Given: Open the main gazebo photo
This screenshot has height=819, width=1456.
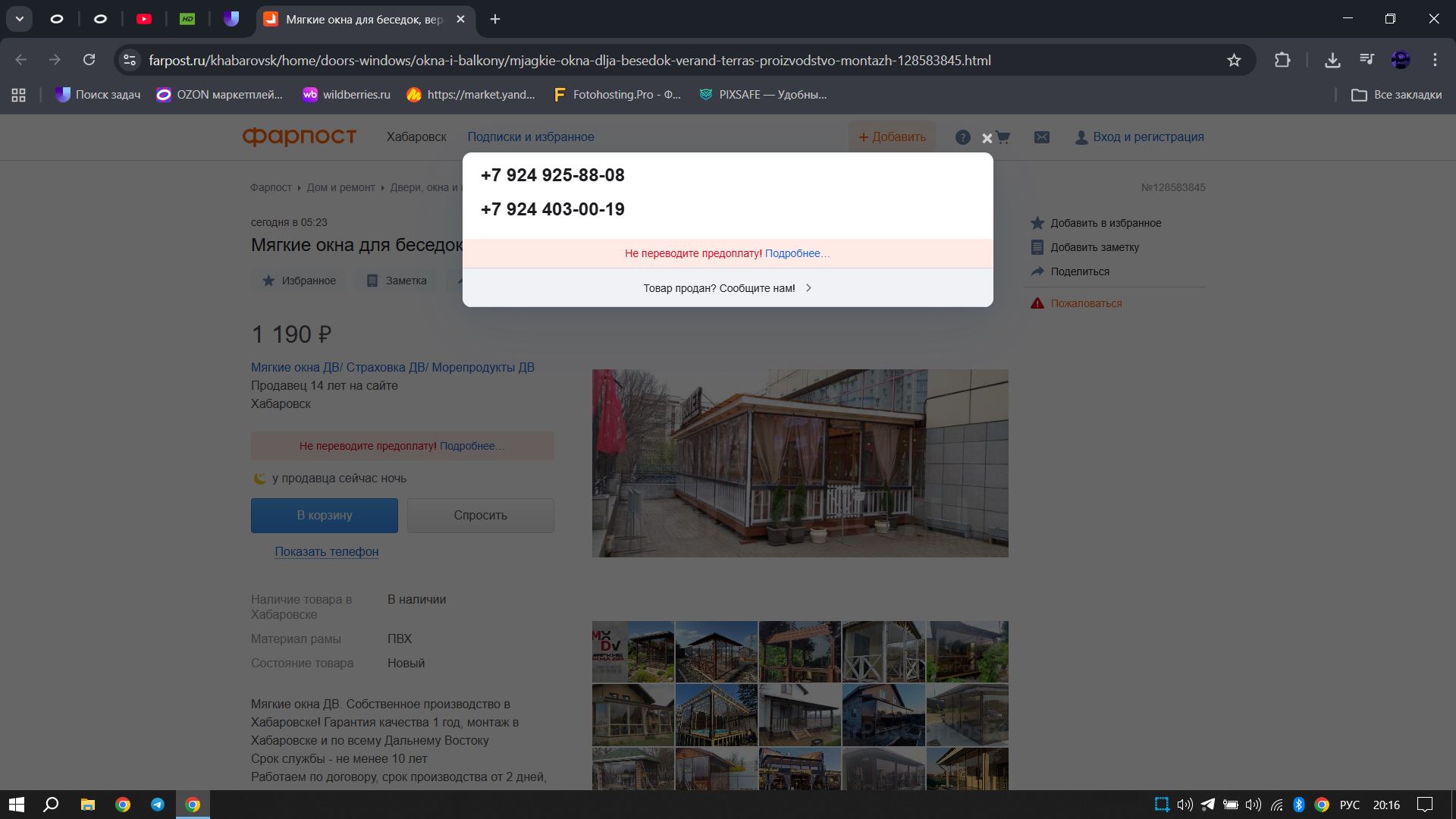Looking at the screenshot, I should click(799, 463).
